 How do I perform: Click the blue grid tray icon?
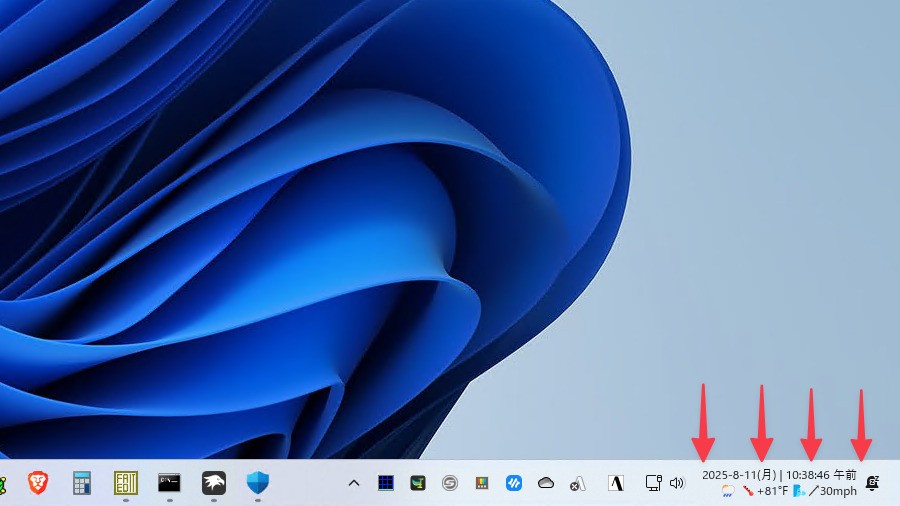point(386,483)
